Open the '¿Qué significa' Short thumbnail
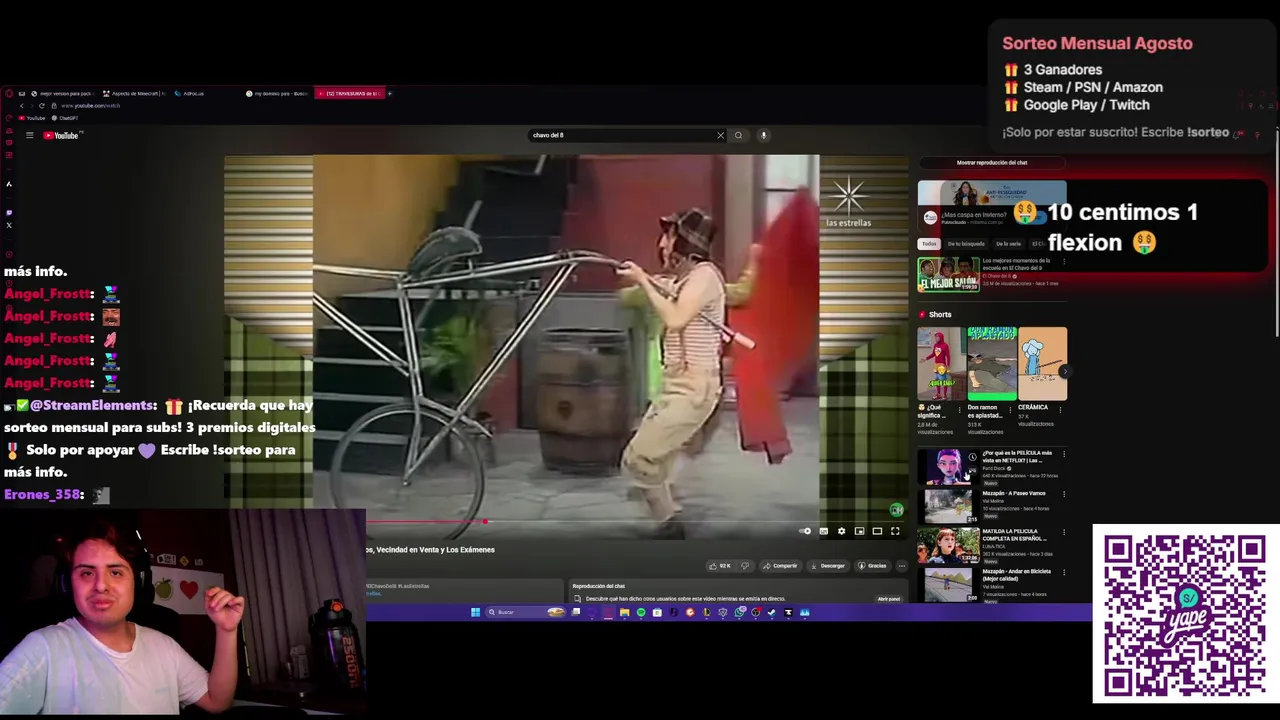This screenshot has width=1280, height=720. (x=941, y=364)
